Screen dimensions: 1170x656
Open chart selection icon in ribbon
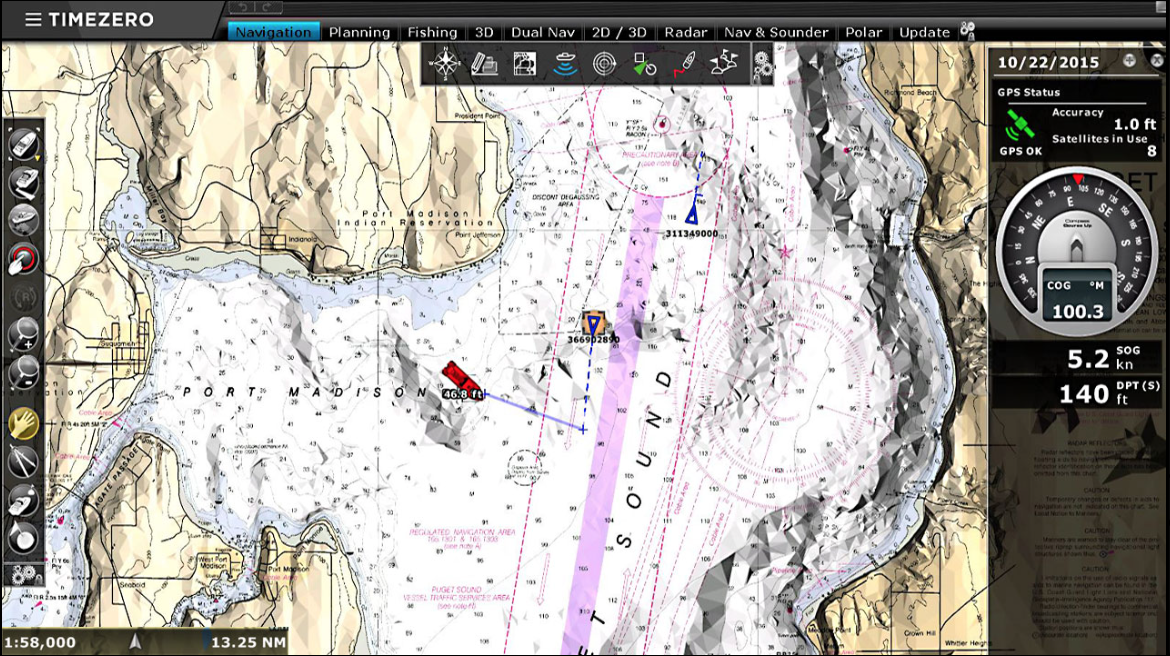point(524,65)
